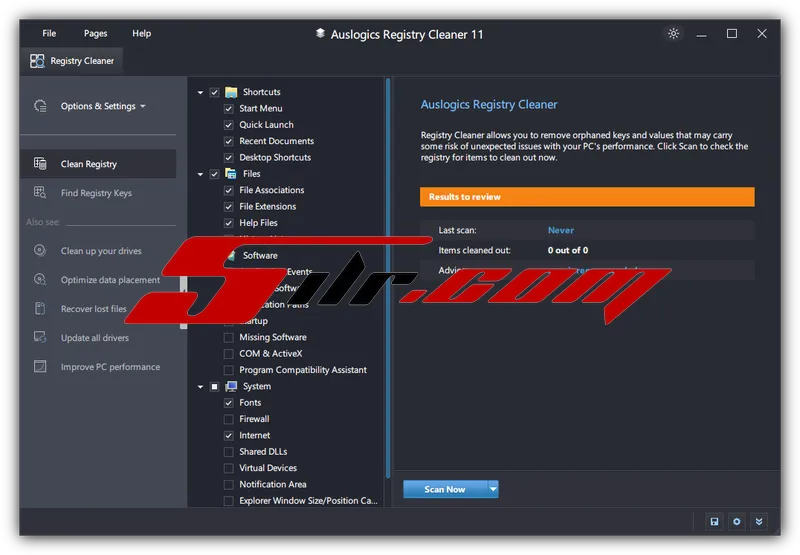Image resolution: width=800 pixels, height=555 pixels.
Task: Click the Recover lost files link
Action: coord(93,309)
